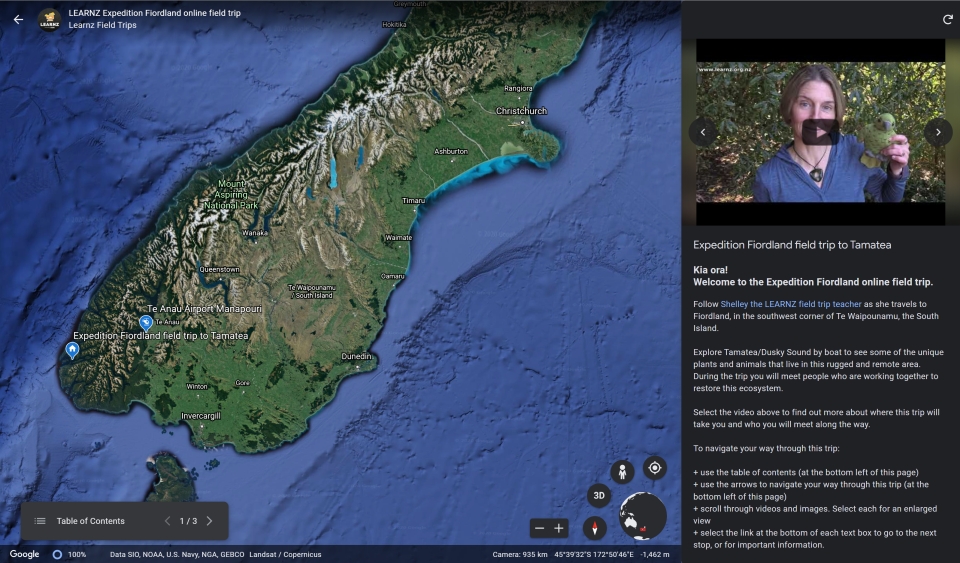Click Landsat / Copernicus attribution
The image size is (960, 563).
point(285,554)
